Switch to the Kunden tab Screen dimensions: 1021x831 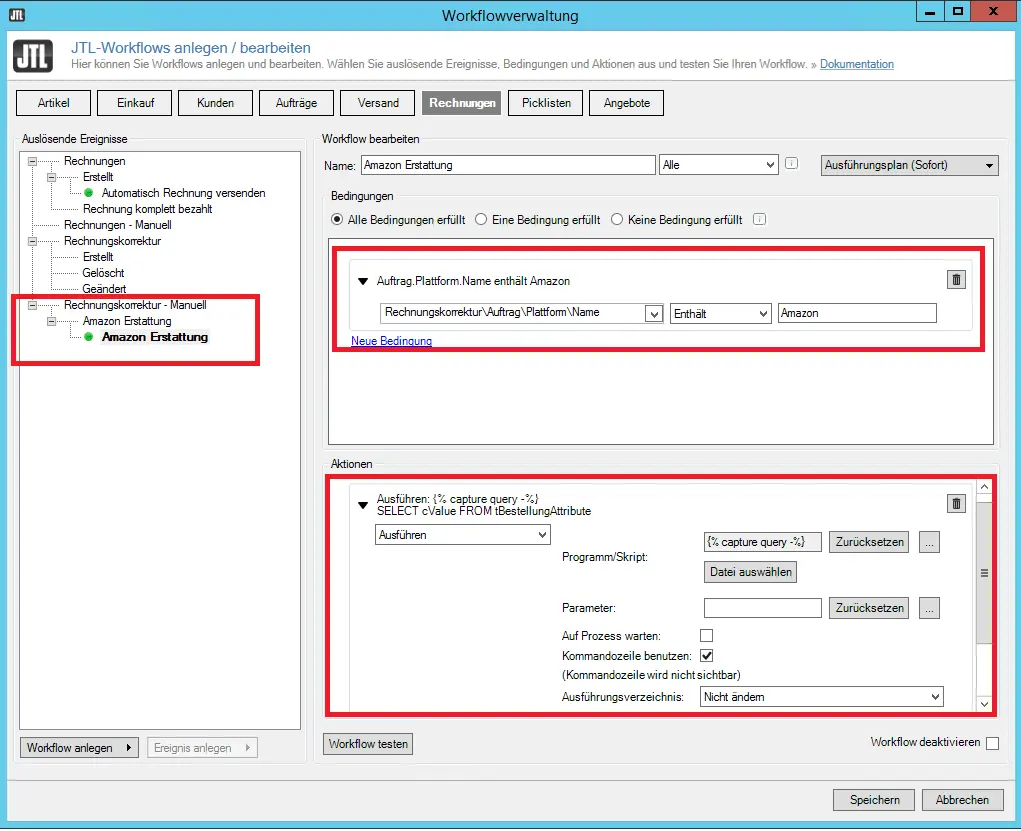[216, 103]
